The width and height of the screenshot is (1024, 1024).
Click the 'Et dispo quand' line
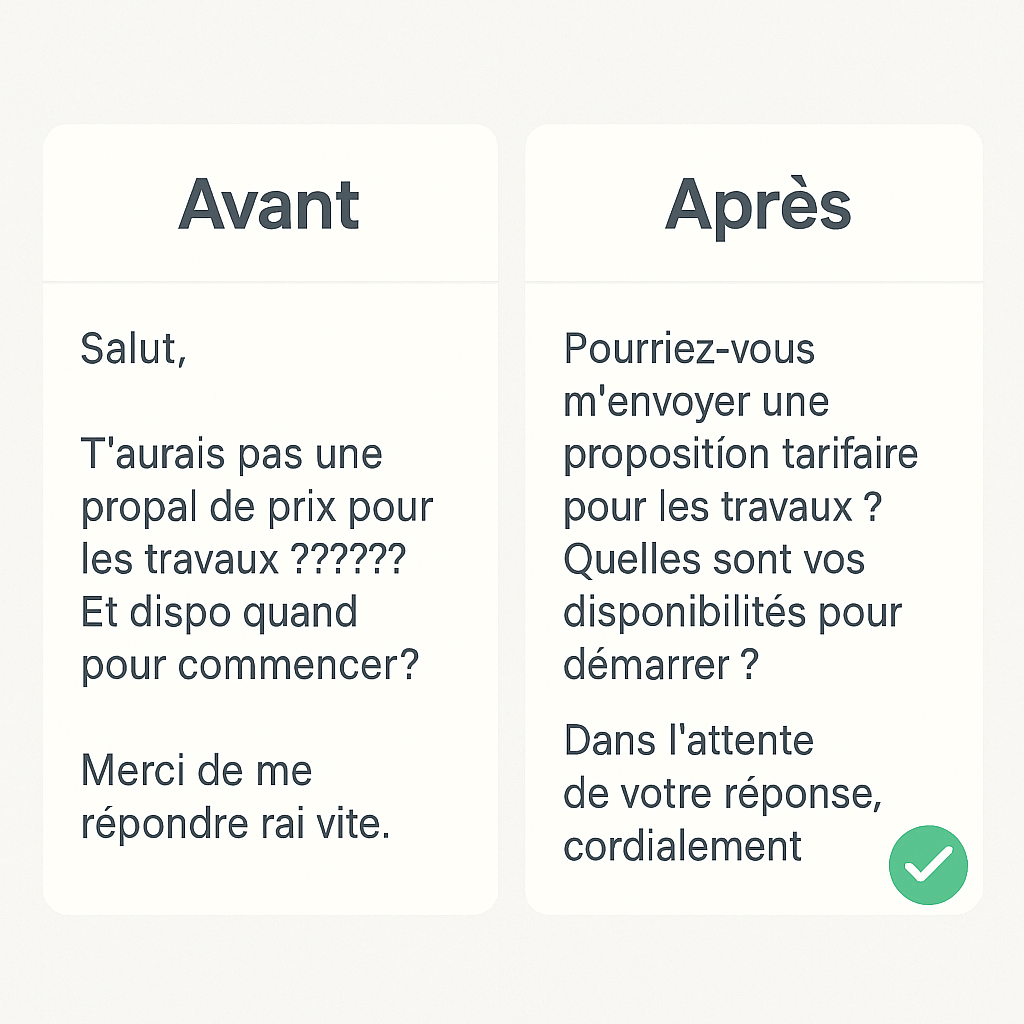219,614
